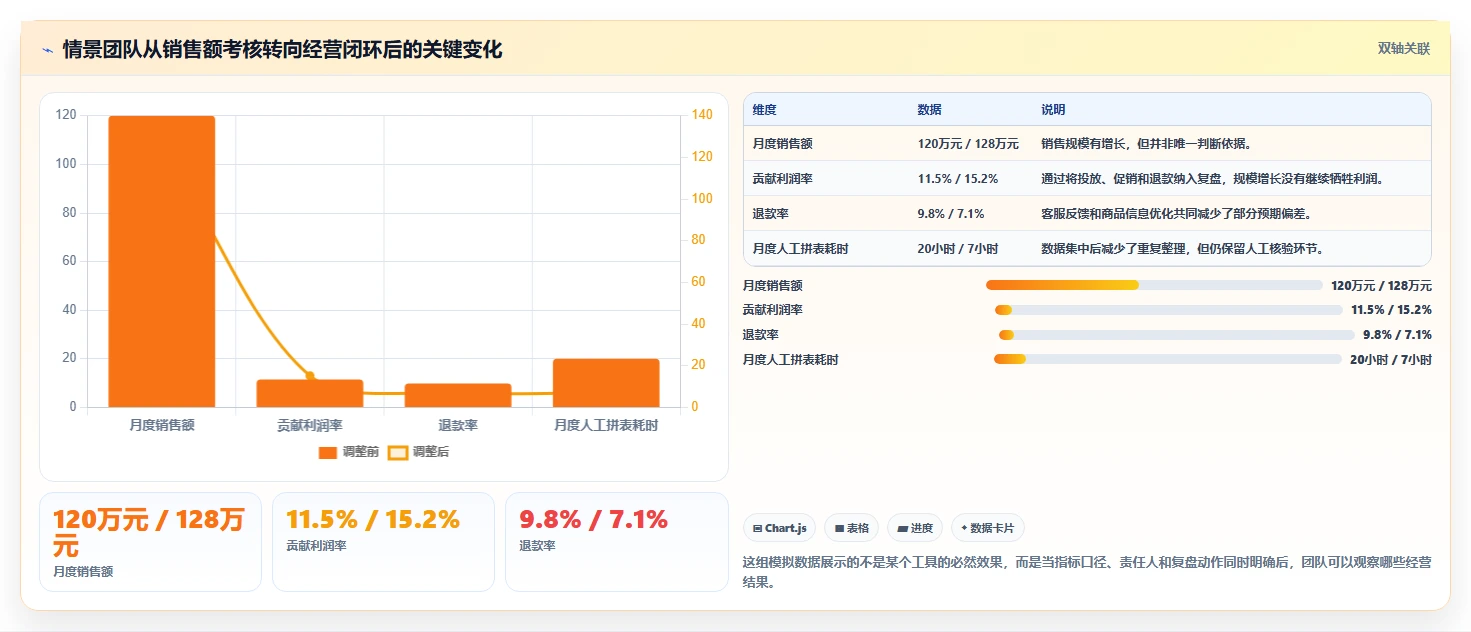The height and width of the screenshot is (632, 1471).
Task: Open the 9.8% / 7.1% data card
Action: (x=616, y=542)
